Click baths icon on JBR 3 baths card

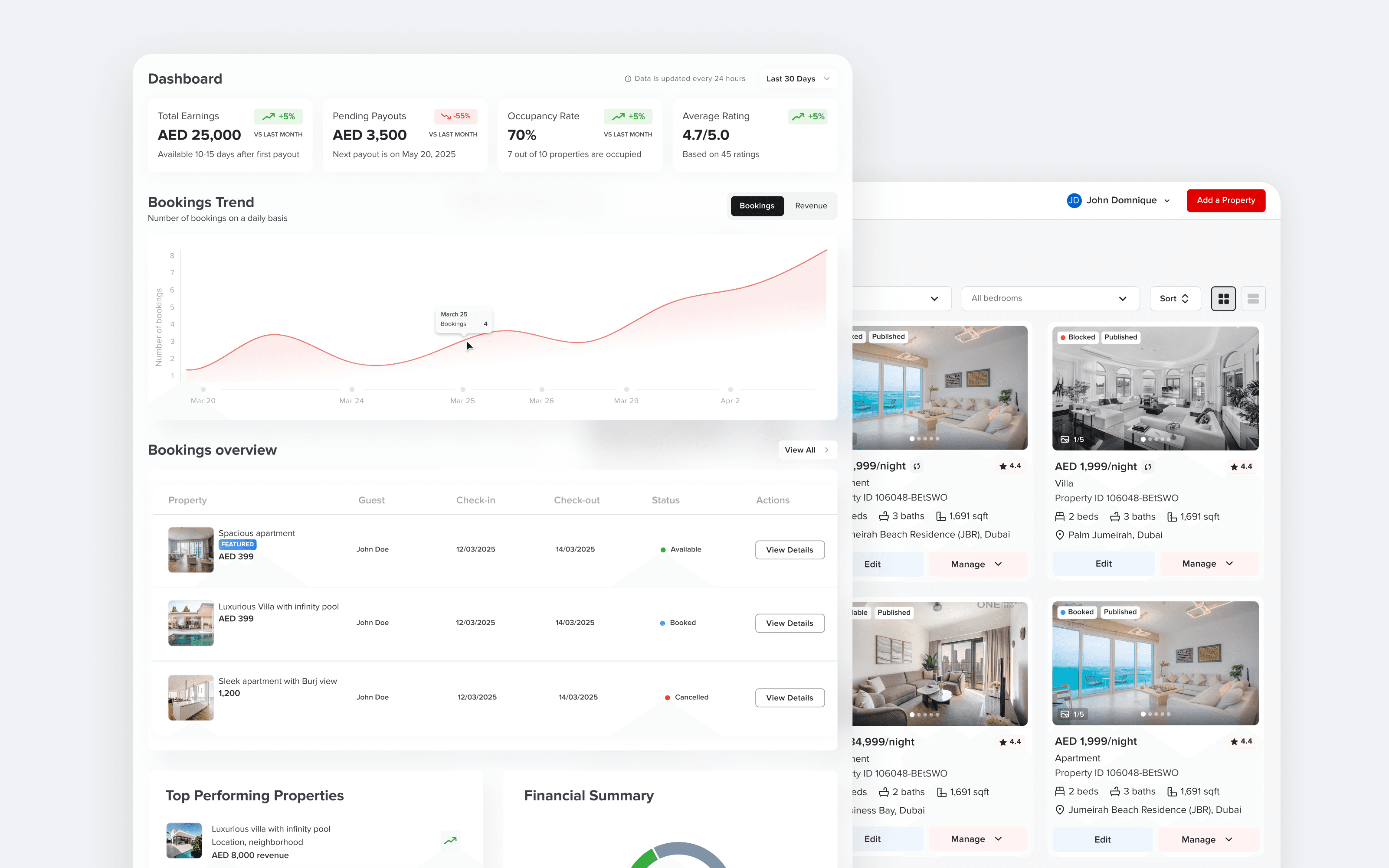click(x=884, y=516)
